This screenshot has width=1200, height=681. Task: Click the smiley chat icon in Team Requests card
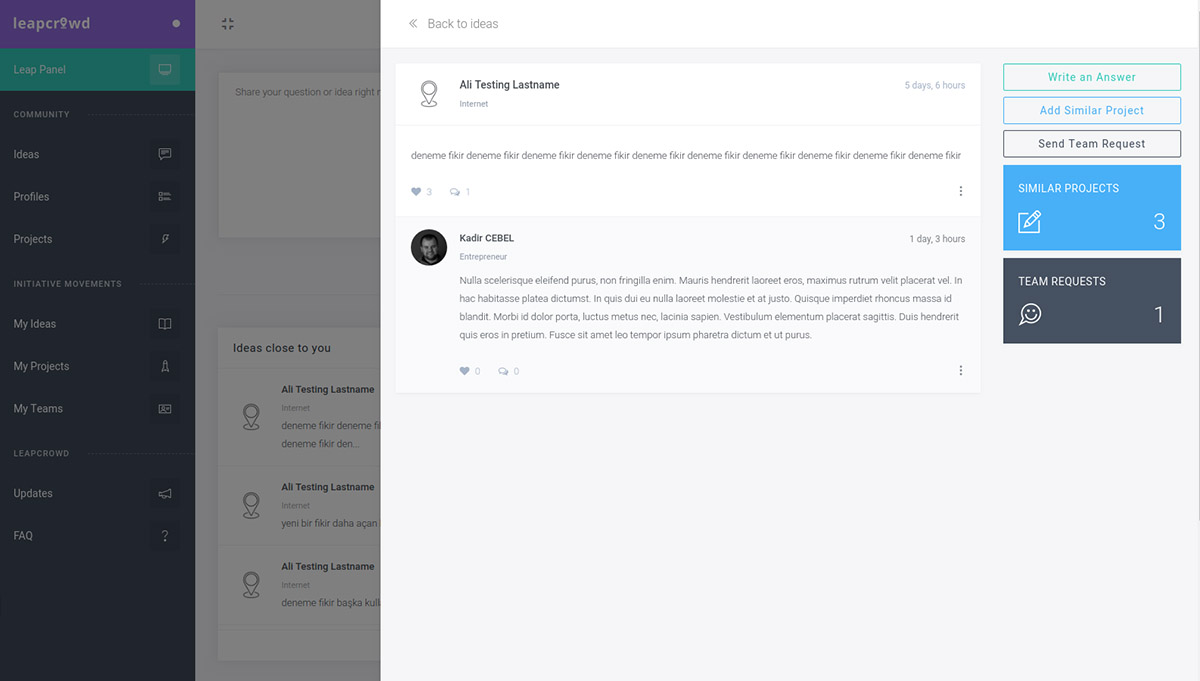(x=1030, y=314)
